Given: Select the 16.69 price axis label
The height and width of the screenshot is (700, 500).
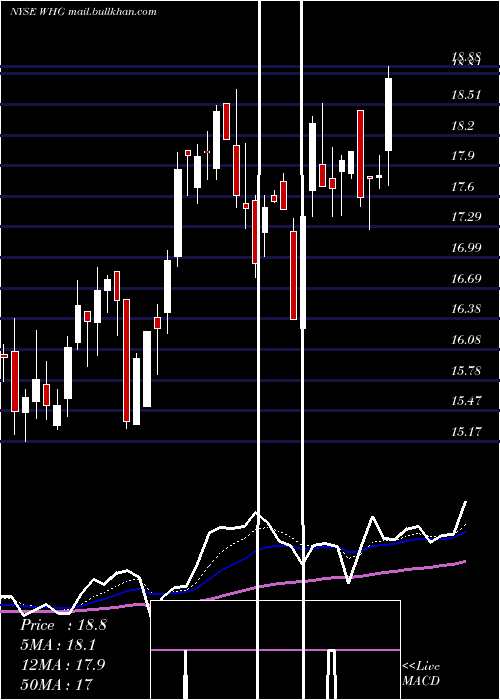Looking at the screenshot, I should tap(466, 279).
